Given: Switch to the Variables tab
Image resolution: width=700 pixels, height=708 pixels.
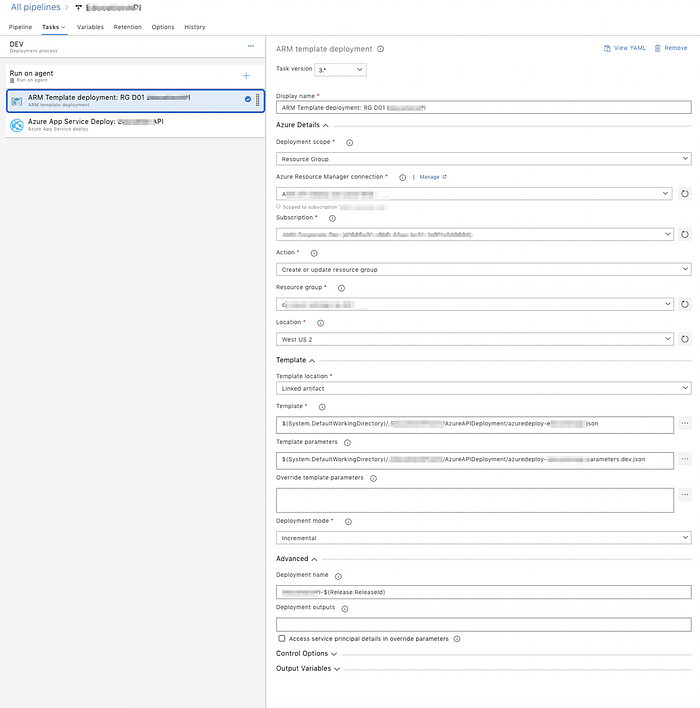Looking at the screenshot, I should [90, 27].
